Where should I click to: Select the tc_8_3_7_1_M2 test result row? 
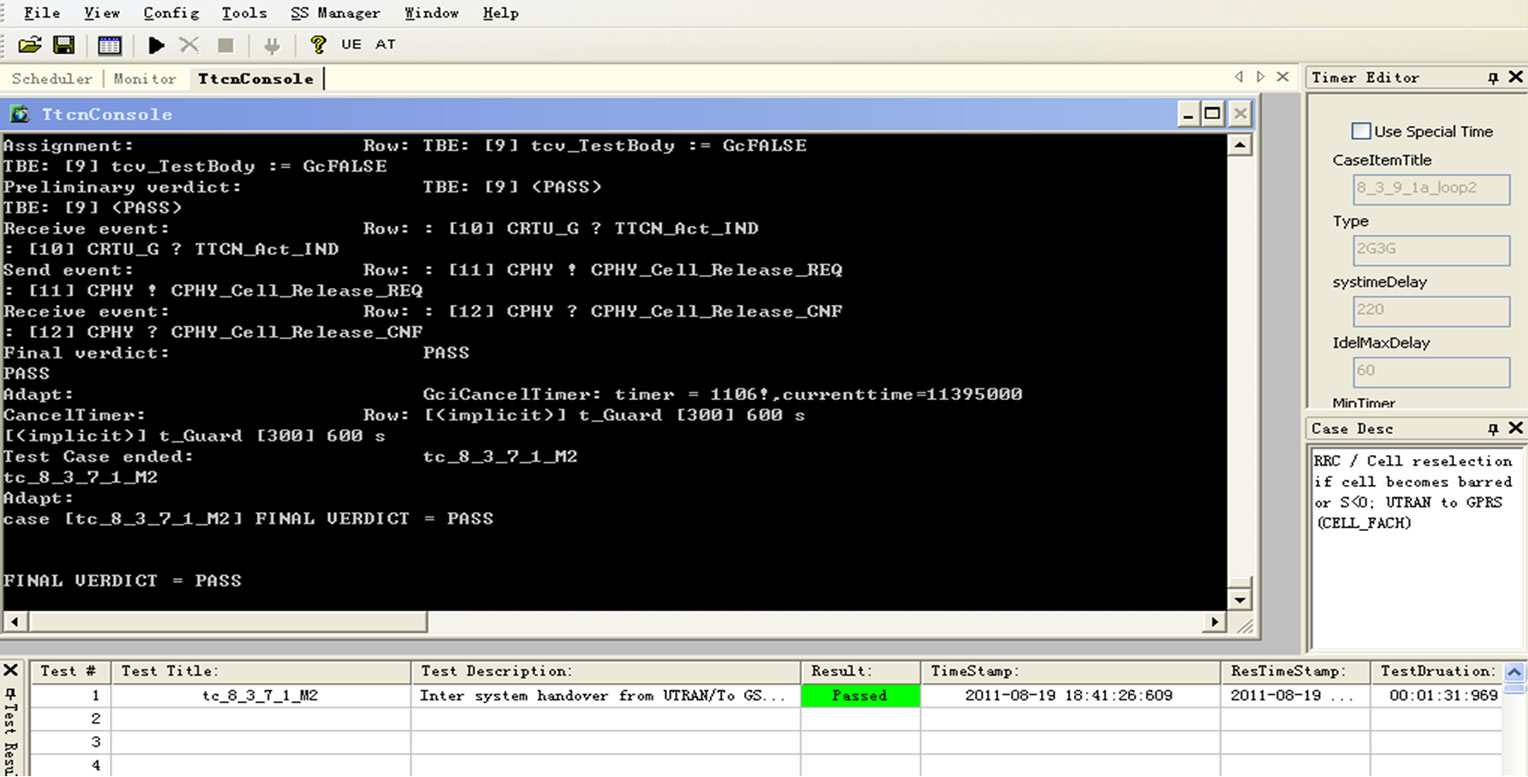pyautogui.click(x=259, y=696)
